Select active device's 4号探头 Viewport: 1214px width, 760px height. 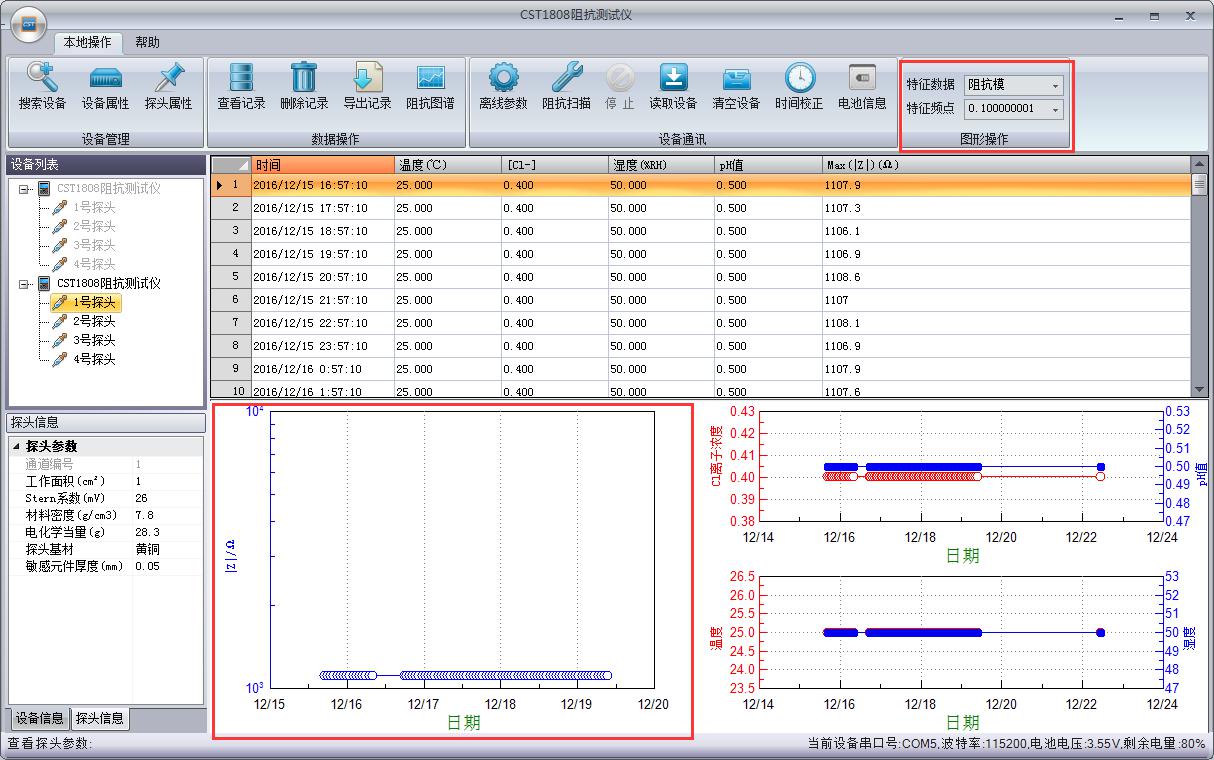[86, 359]
